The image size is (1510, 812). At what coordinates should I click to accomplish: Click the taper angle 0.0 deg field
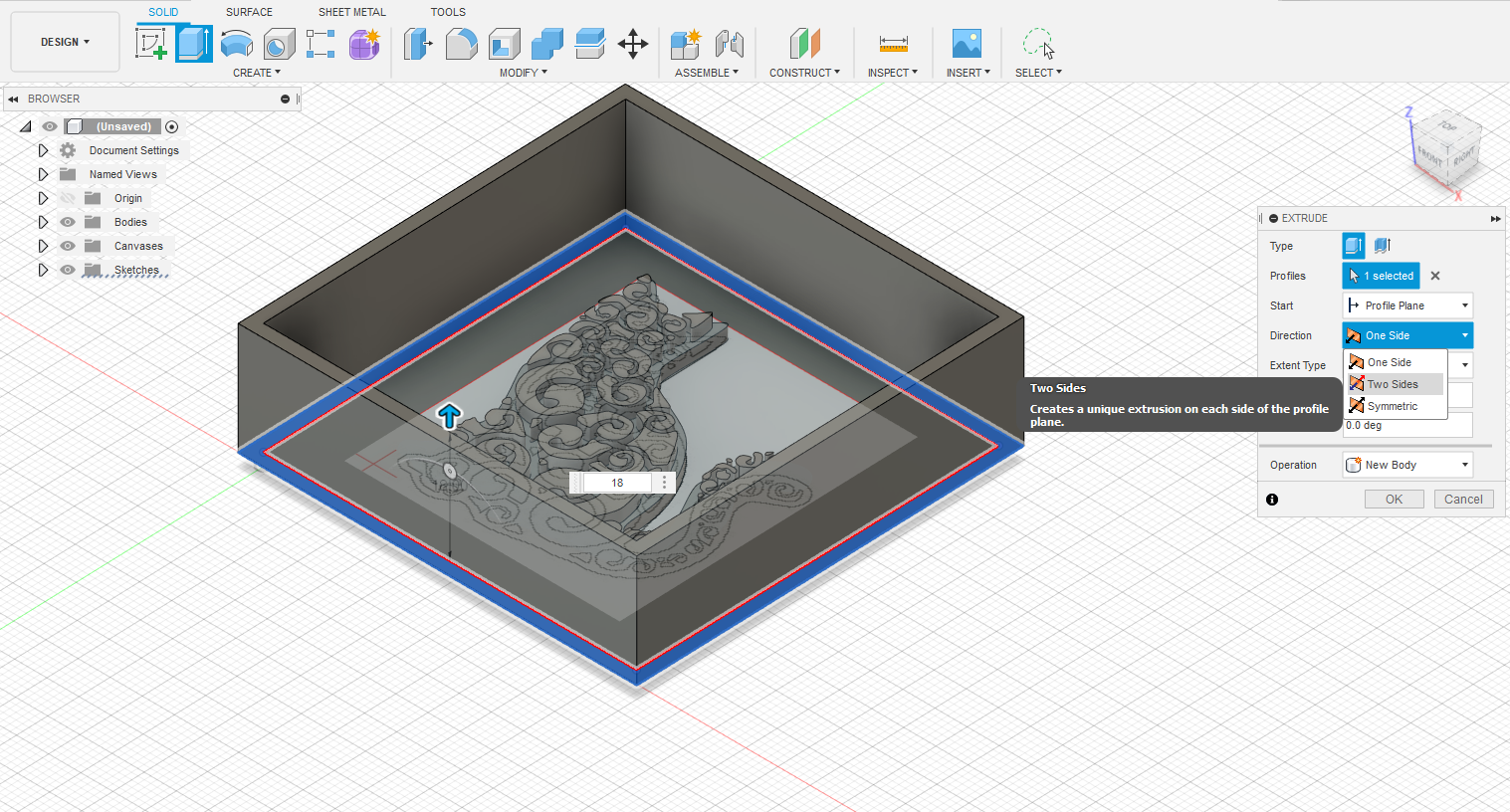pos(1407,425)
